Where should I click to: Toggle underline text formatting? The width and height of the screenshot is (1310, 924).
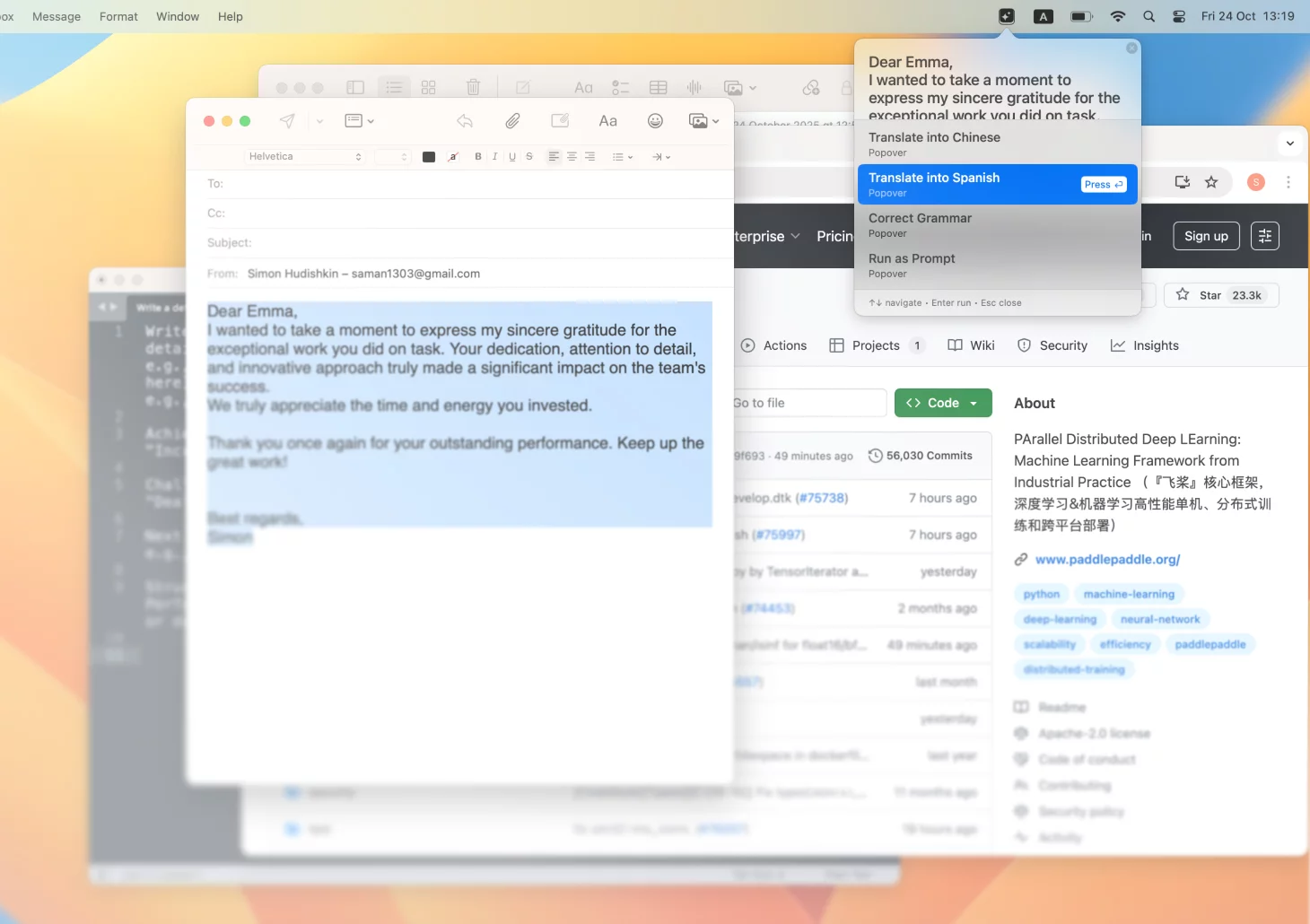[512, 157]
